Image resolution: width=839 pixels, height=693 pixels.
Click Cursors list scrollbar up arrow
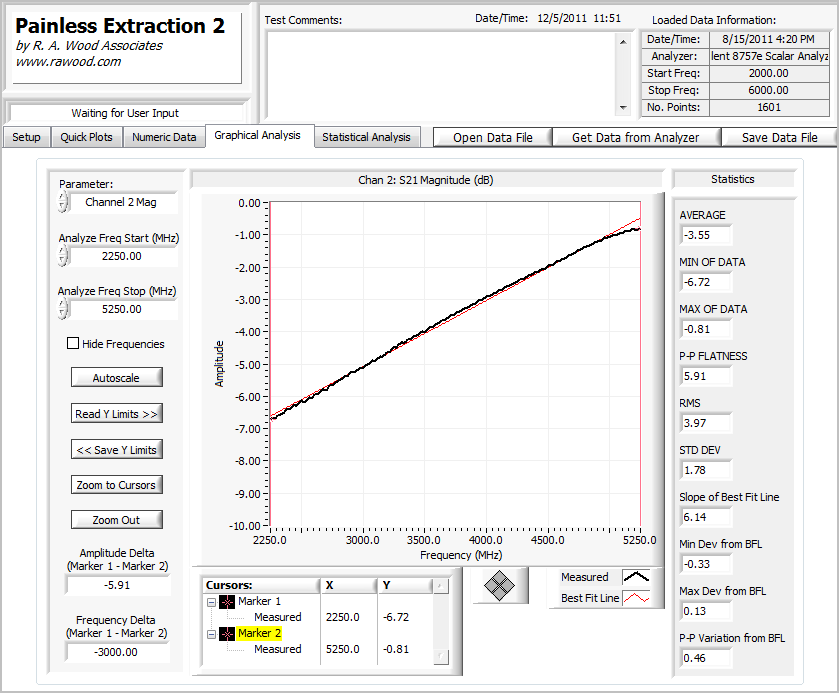coord(440,587)
